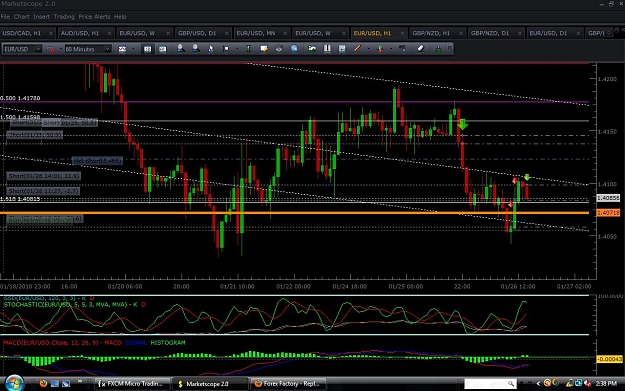This screenshot has width=625, height=391.
Task: Open the Help menu
Action: (x=120, y=17)
